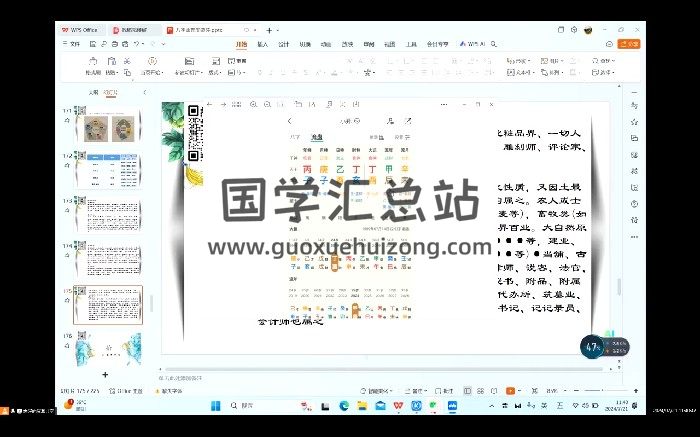
Task: Show hidden system tray icons chevron
Action: click(492, 406)
